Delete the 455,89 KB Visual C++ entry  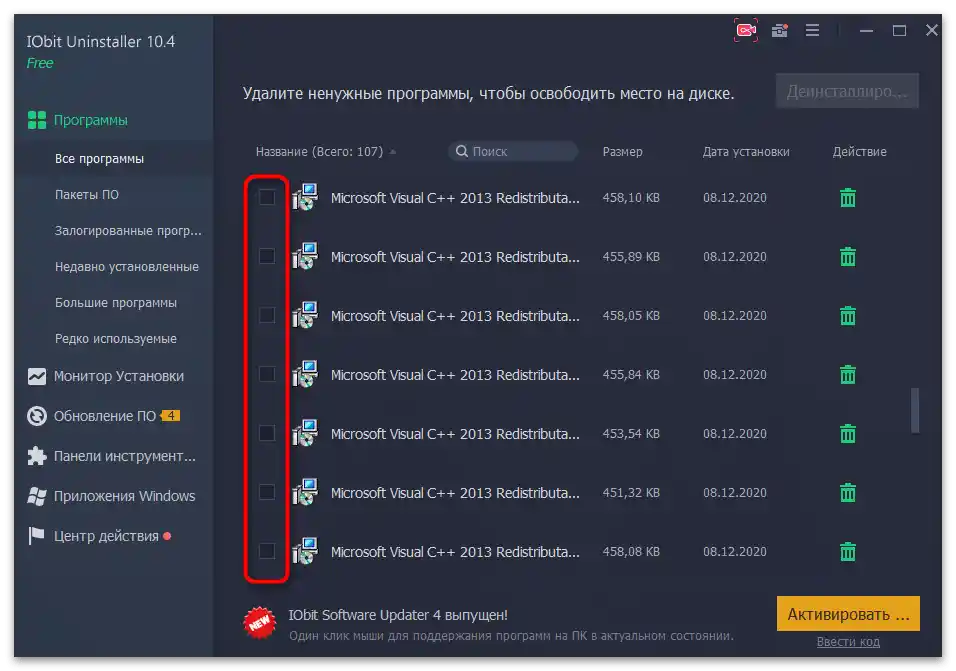[847, 257]
